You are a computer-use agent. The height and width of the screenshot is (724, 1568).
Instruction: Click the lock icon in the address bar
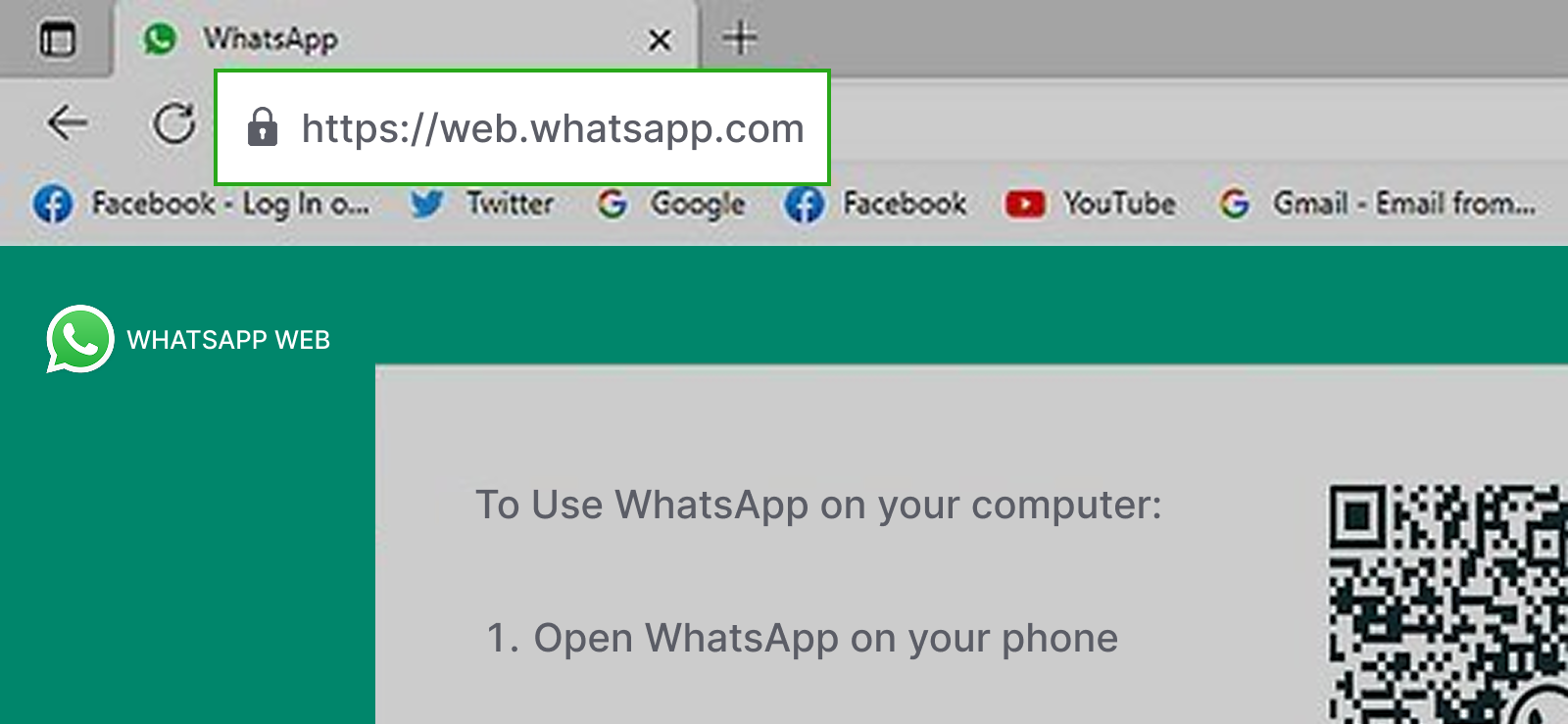(263, 127)
